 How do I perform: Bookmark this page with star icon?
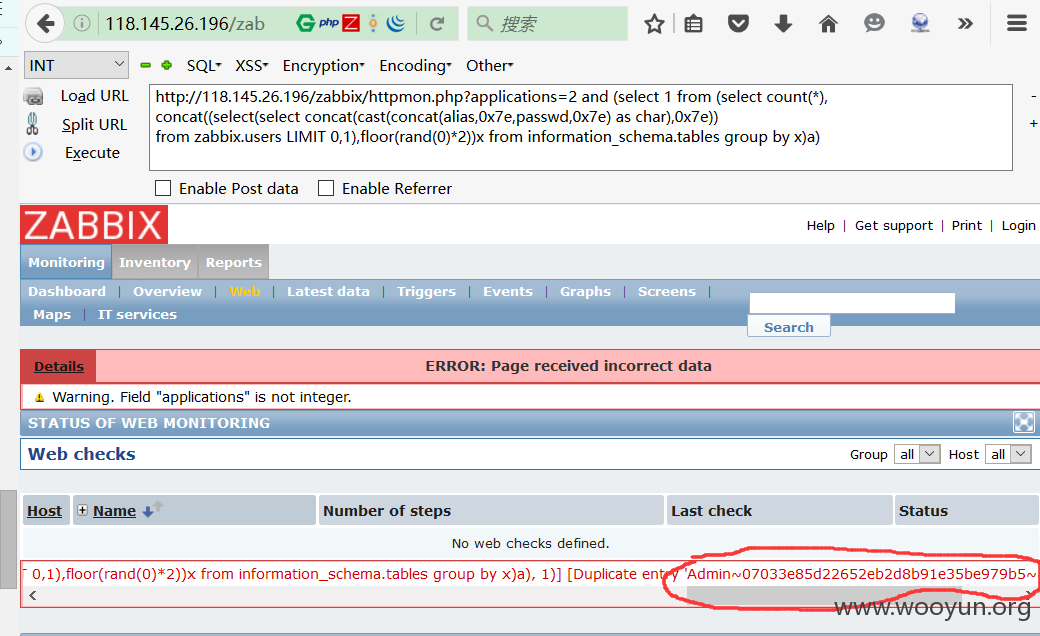click(x=654, y=24)
